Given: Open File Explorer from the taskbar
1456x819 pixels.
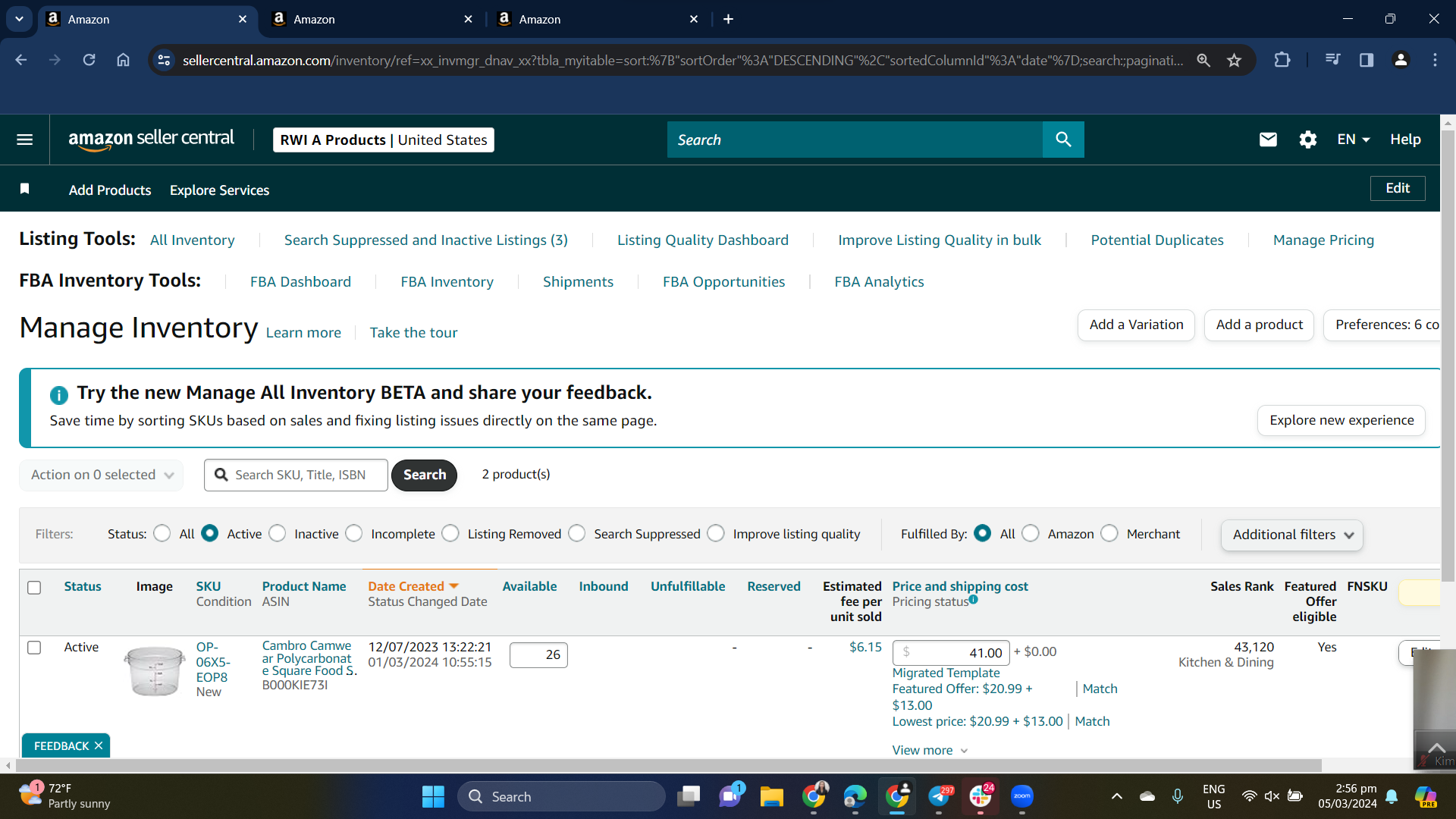Looking at the screenshot, I should [x=772, y=796].
